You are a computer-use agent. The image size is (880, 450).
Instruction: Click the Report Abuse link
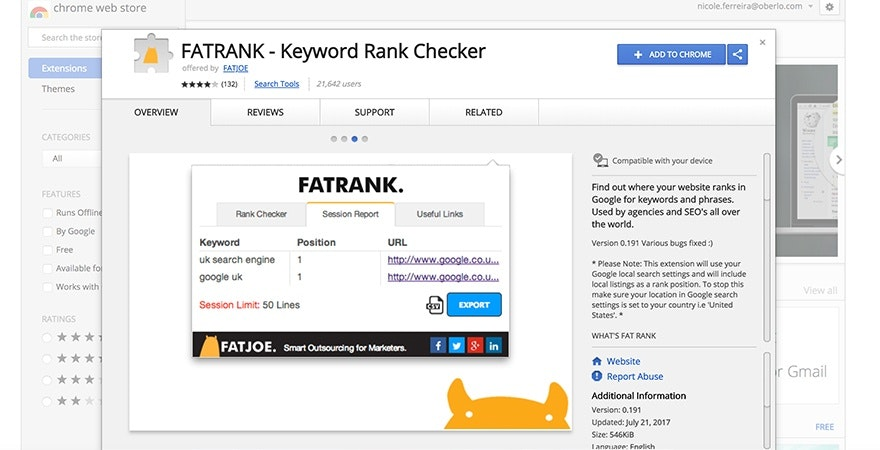point(635,376)
